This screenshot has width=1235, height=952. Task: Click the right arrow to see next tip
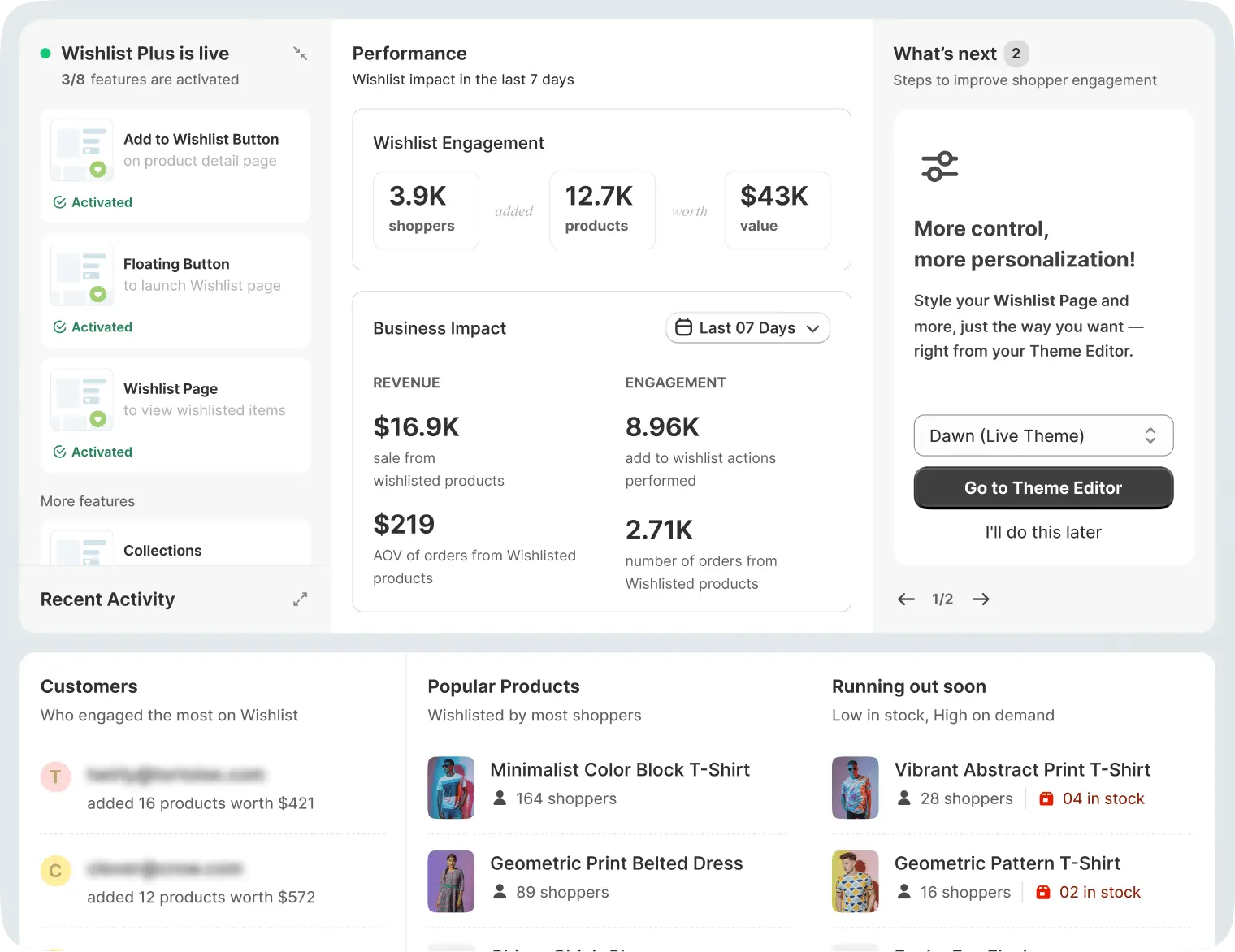pyautogui.click(x=981, y=599)
